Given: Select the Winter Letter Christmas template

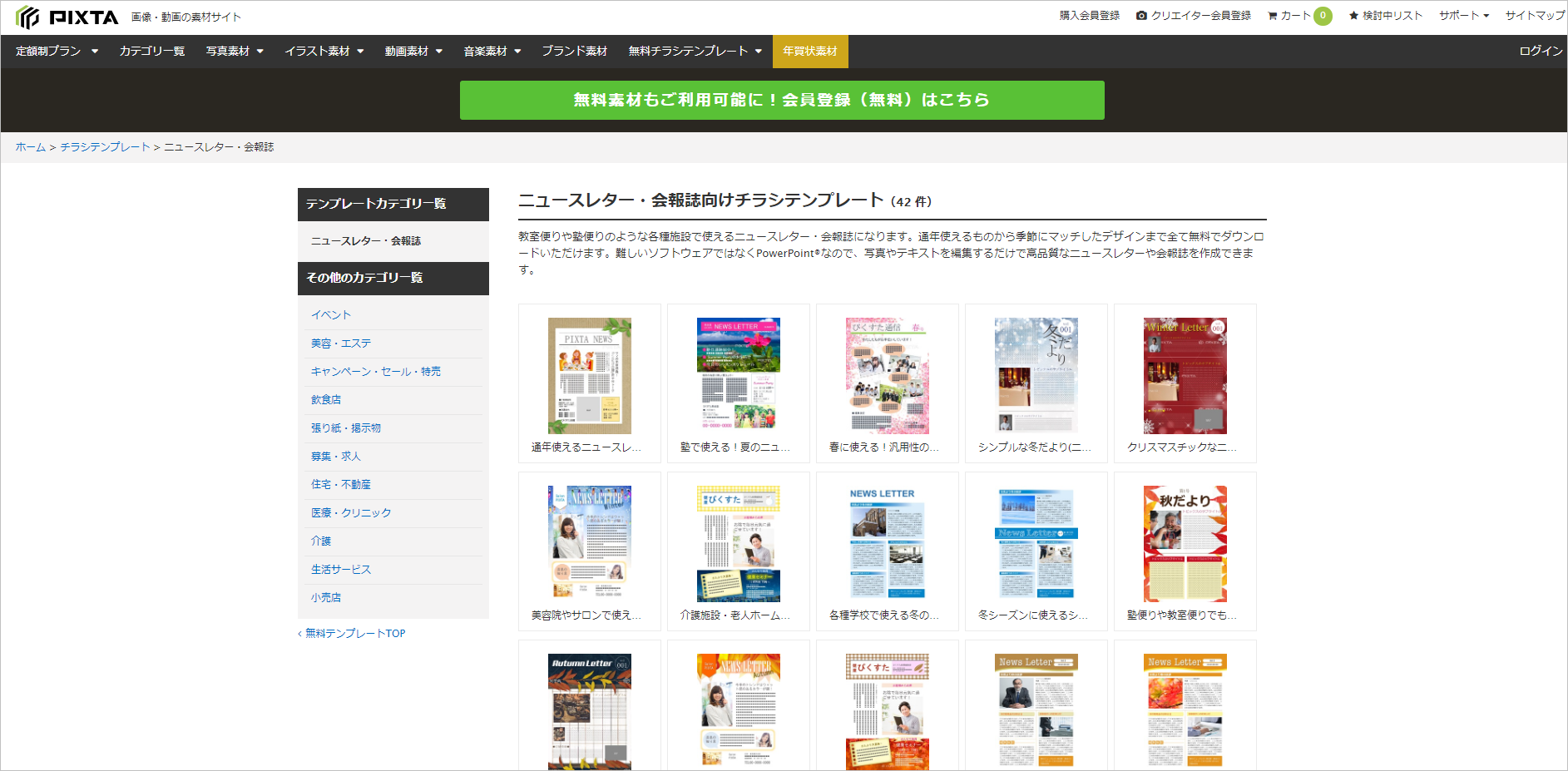Looking at the screenshot, I should [1185, 376].
